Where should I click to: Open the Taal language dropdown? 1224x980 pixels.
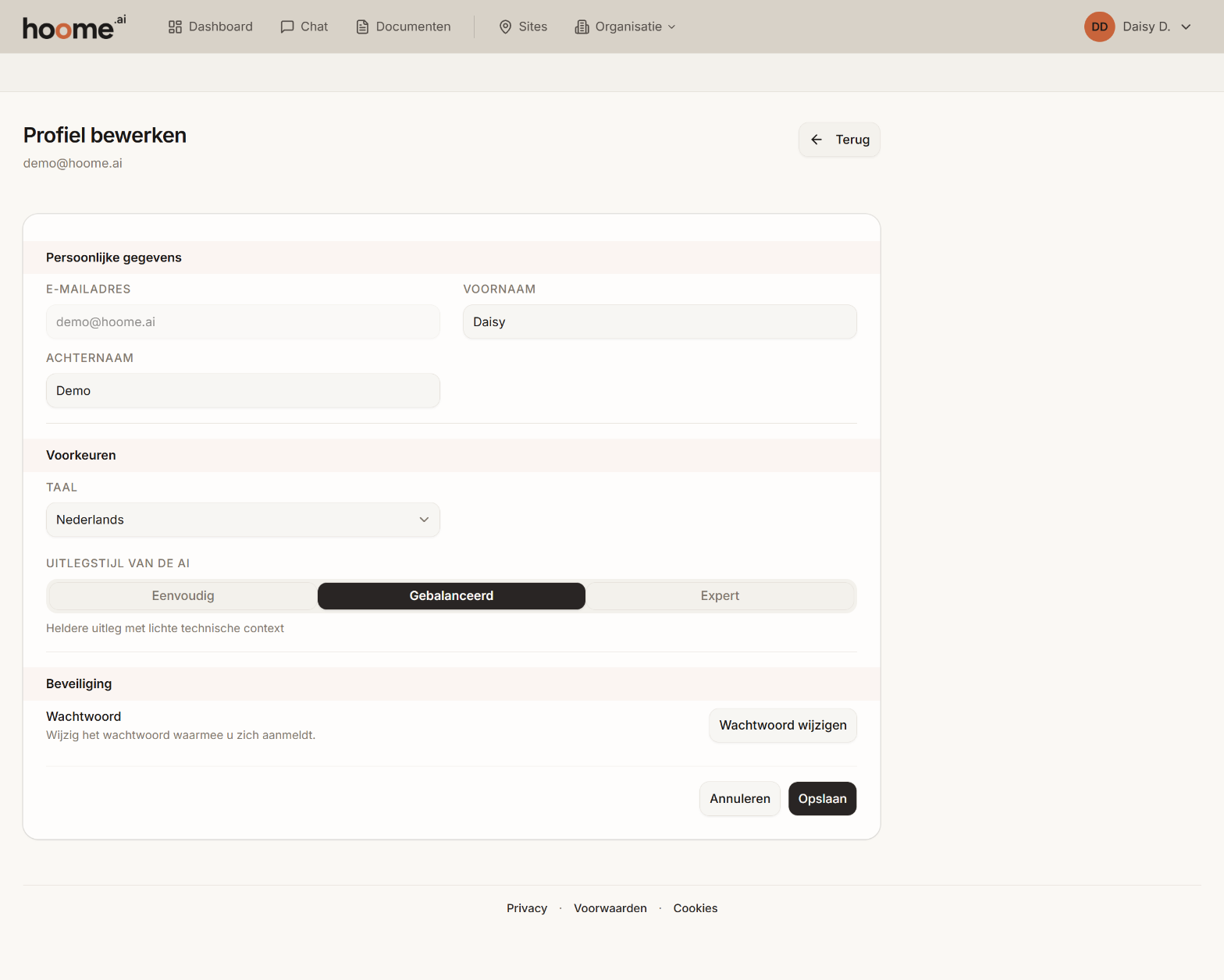pyautogui.click(x=243, y=520)
